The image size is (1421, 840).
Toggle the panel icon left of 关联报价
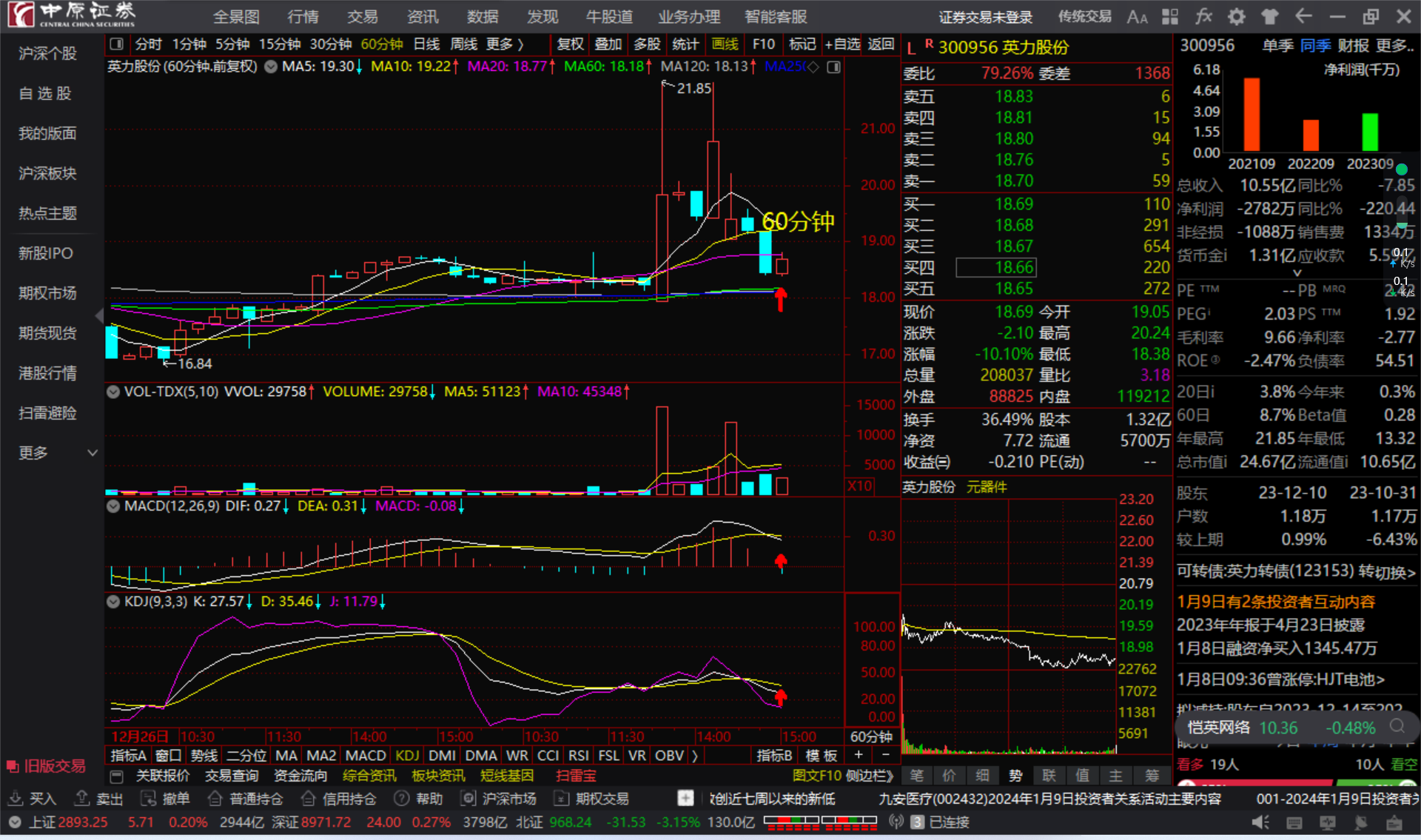(116, 776)
